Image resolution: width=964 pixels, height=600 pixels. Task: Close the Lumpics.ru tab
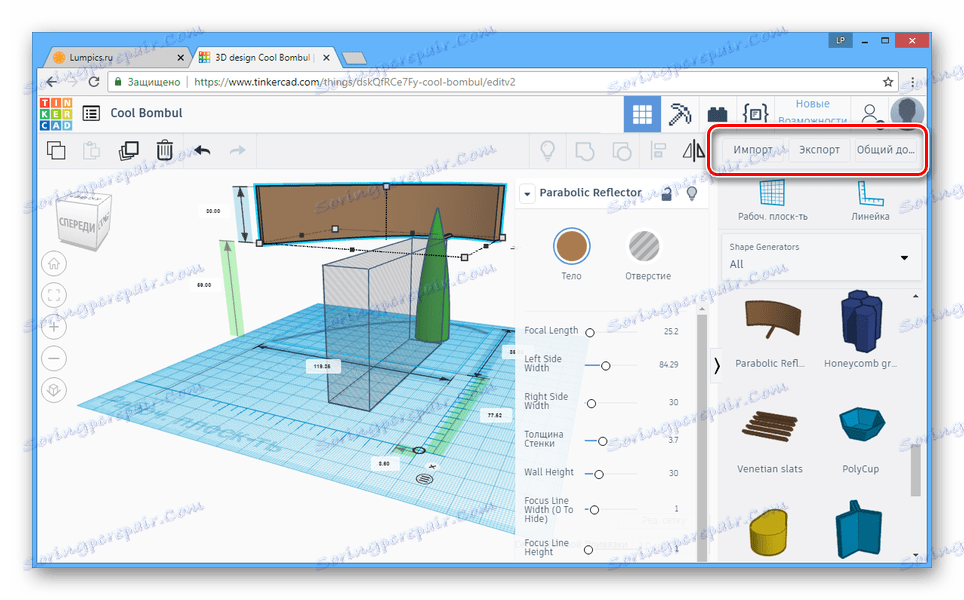coord(180,58)
